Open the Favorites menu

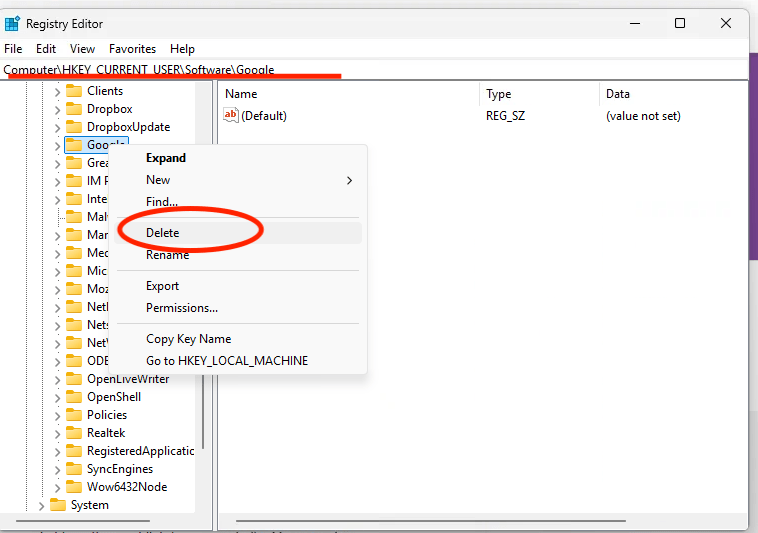click(132, 49)
